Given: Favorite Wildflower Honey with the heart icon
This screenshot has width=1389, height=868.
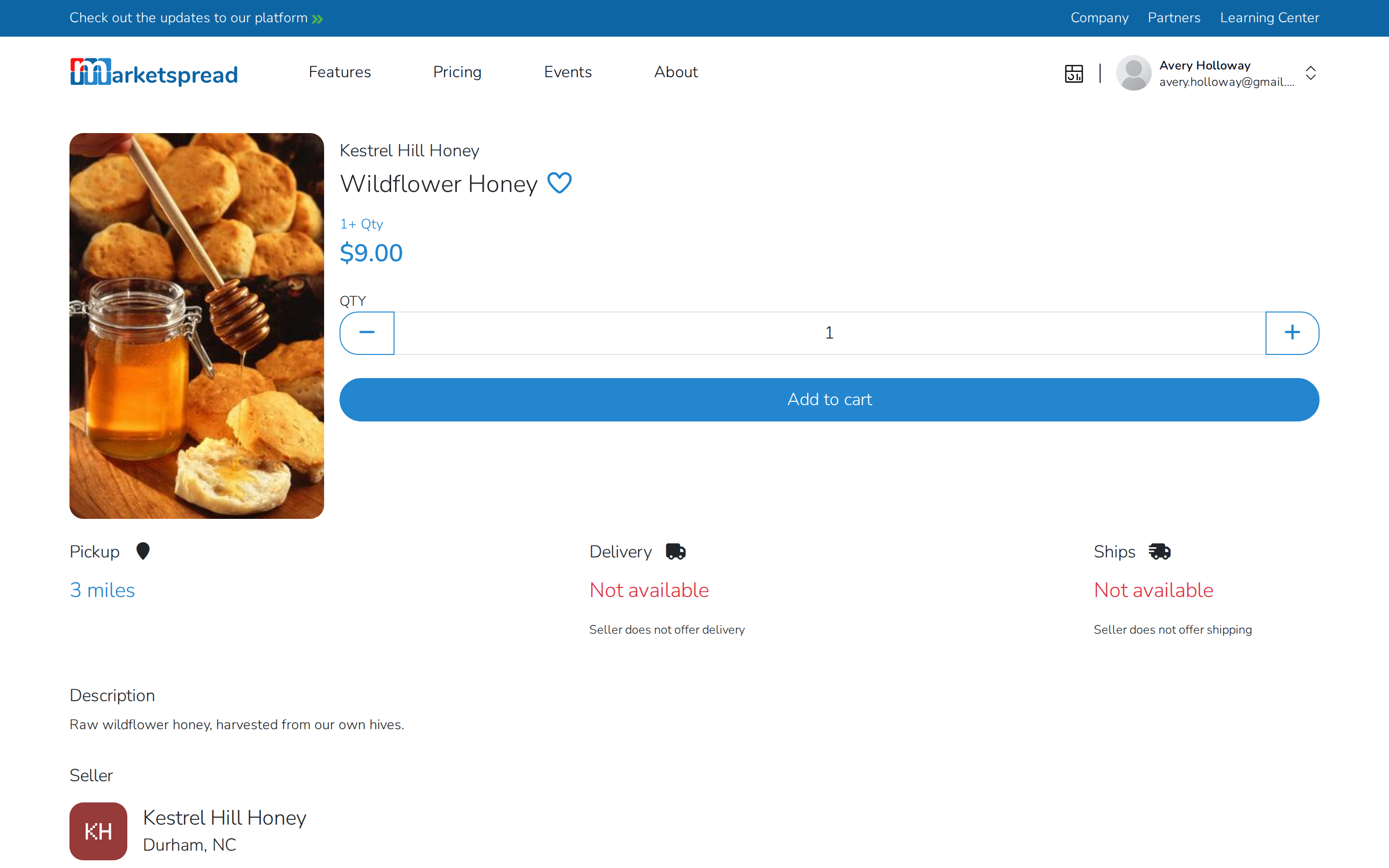Looking at the screenshot, I should 559,183.
